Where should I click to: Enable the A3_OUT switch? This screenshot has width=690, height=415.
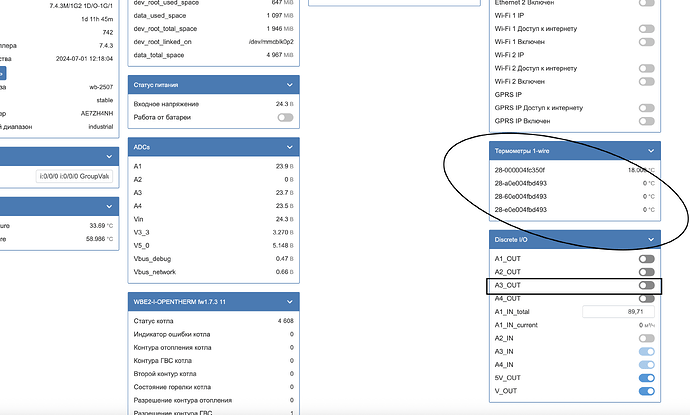click(646, 285)
